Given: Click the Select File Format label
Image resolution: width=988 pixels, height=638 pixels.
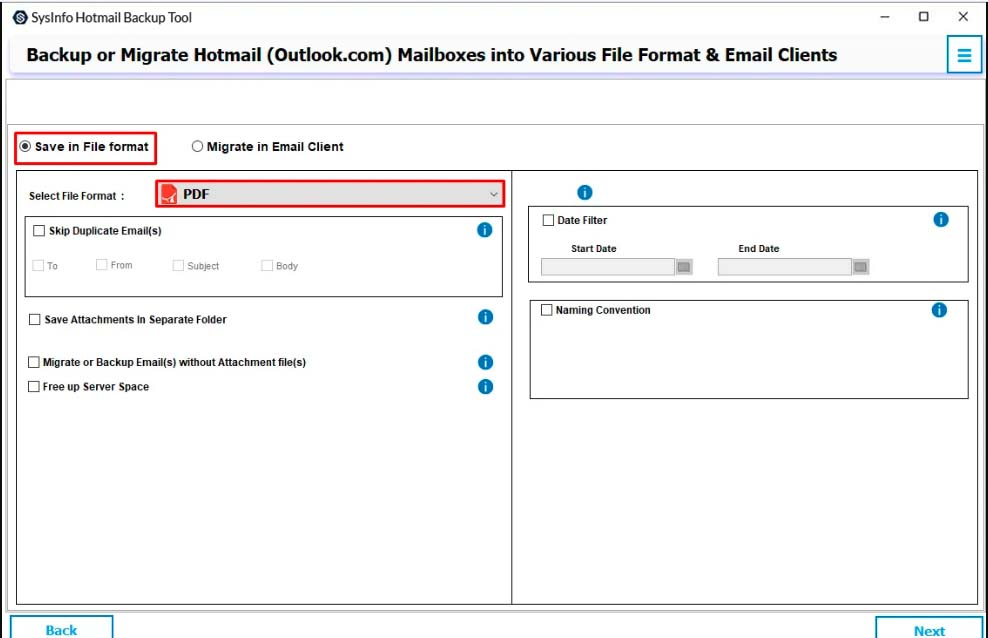Looking at the screenshot, I should 77,196.
